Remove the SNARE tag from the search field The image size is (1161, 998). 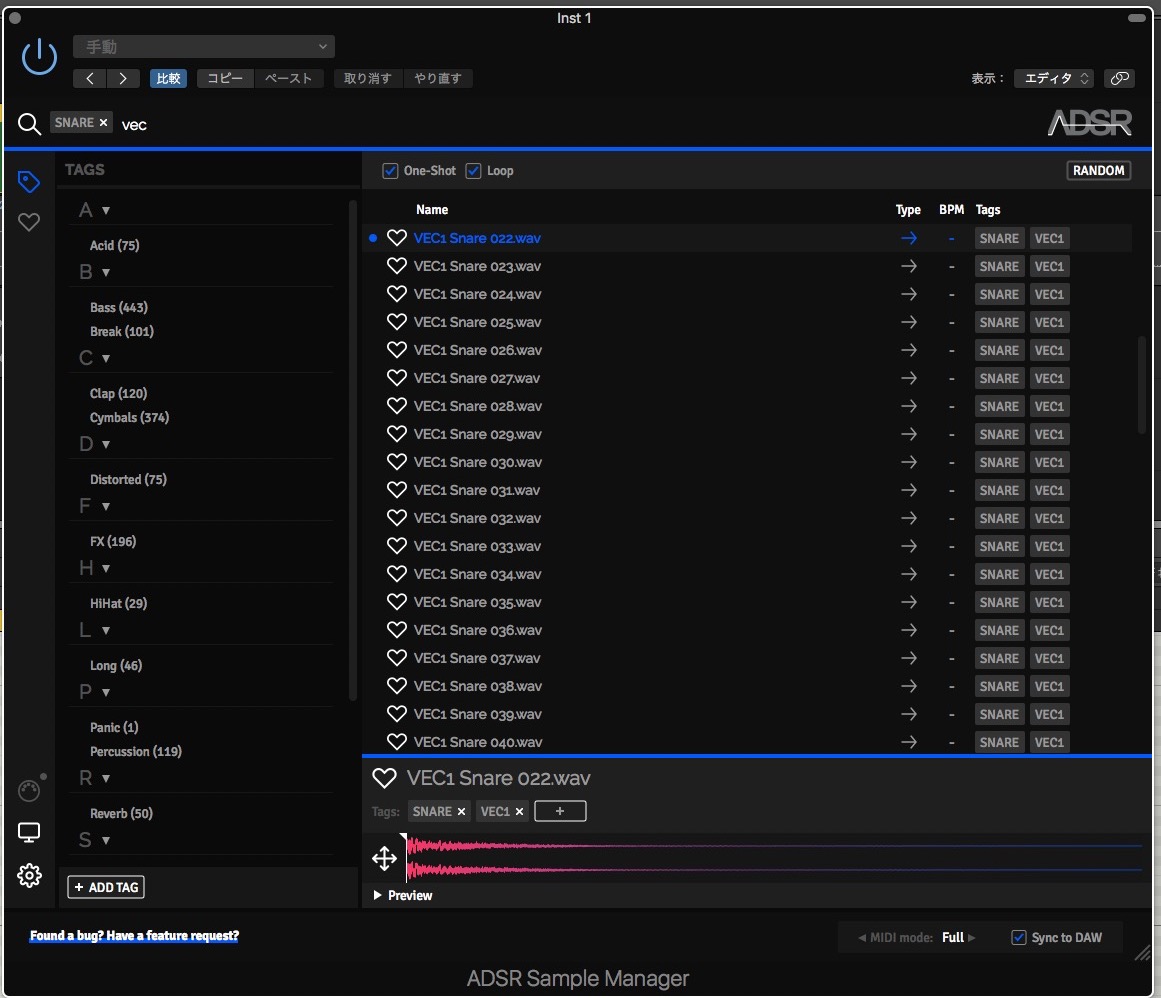(102, 122)
